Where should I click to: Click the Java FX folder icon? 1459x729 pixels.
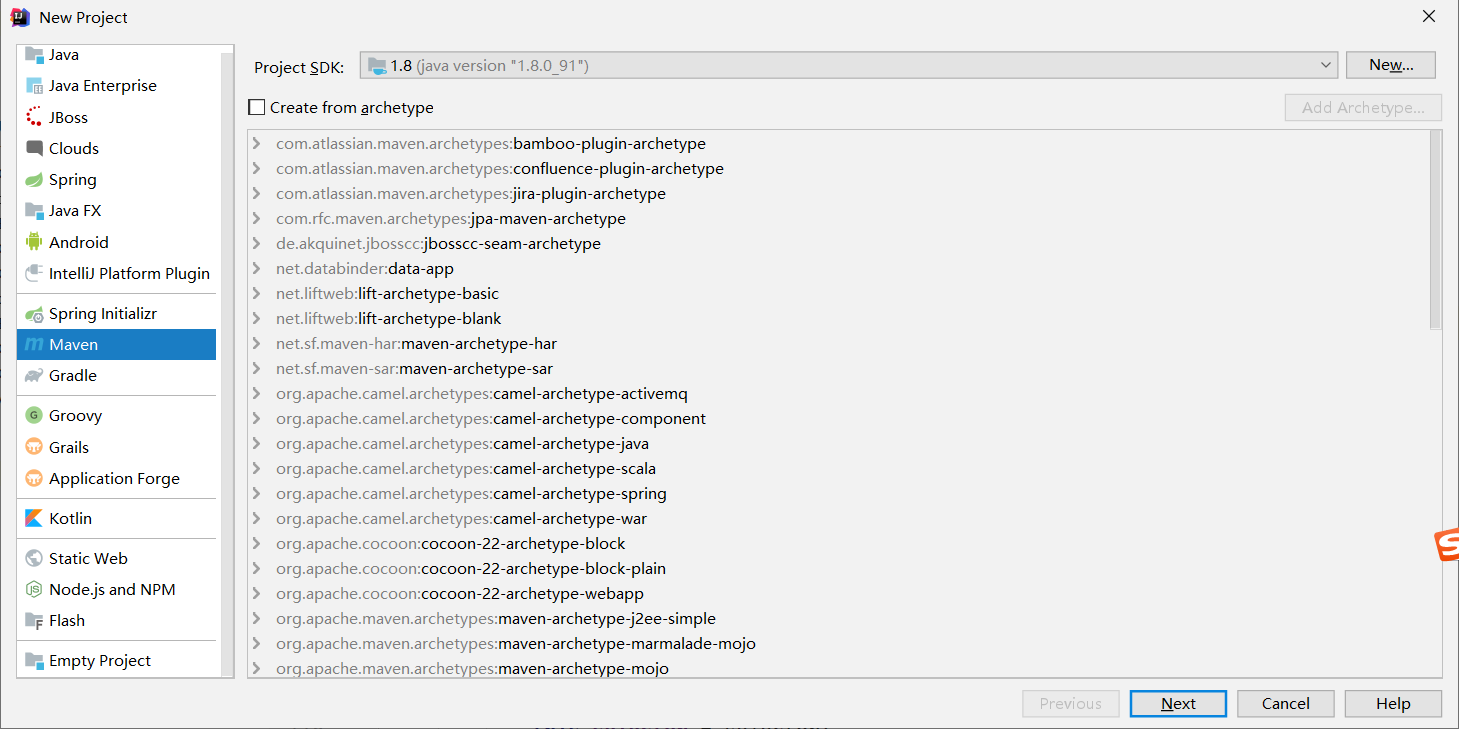point(35,211)
